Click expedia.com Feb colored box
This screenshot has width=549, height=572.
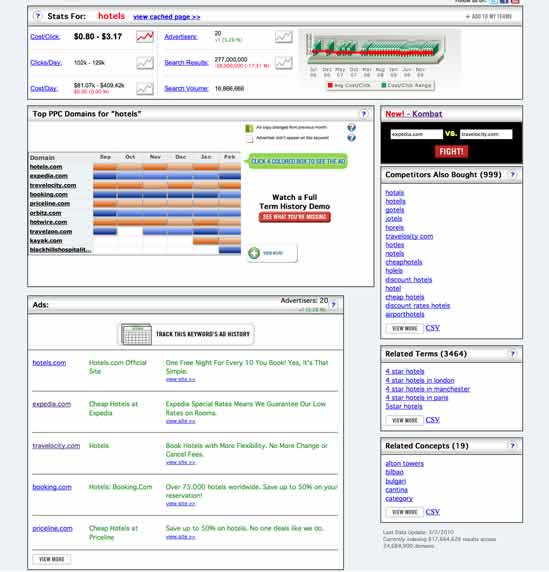pyautogui.click(x=230, y=176)
